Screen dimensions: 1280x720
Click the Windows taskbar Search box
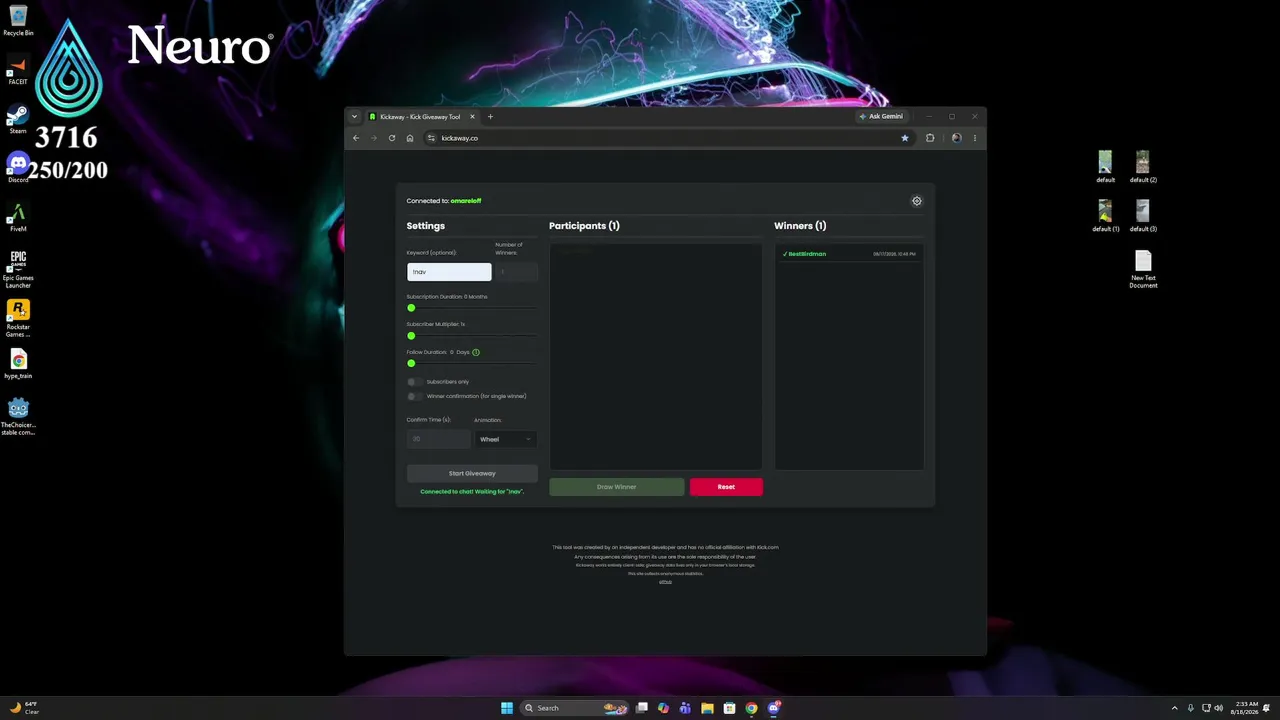[x=572, y=708]
